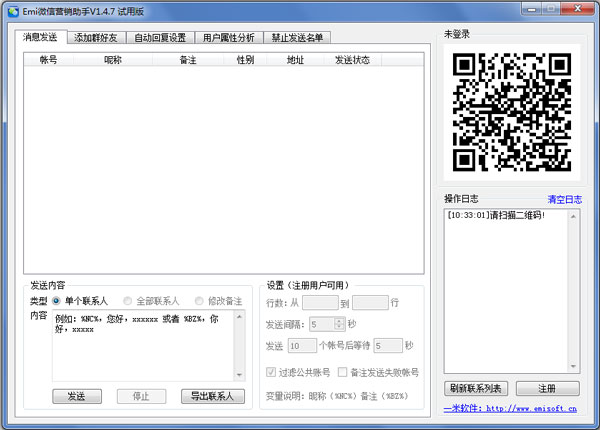This screenshot has height=430, width=600.
Task: Click scroll-up arrow of message content box
Action: pos(239,316)
